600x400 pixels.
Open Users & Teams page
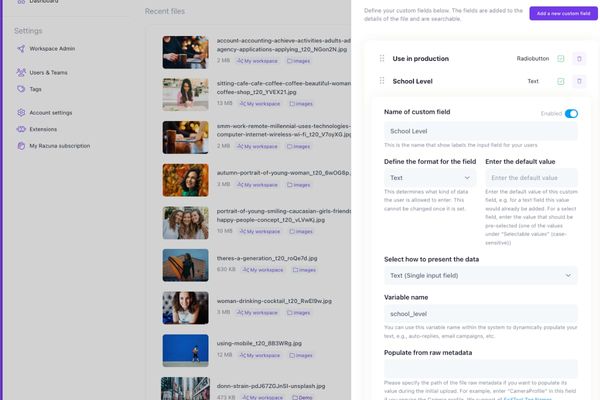coord(48,72)
